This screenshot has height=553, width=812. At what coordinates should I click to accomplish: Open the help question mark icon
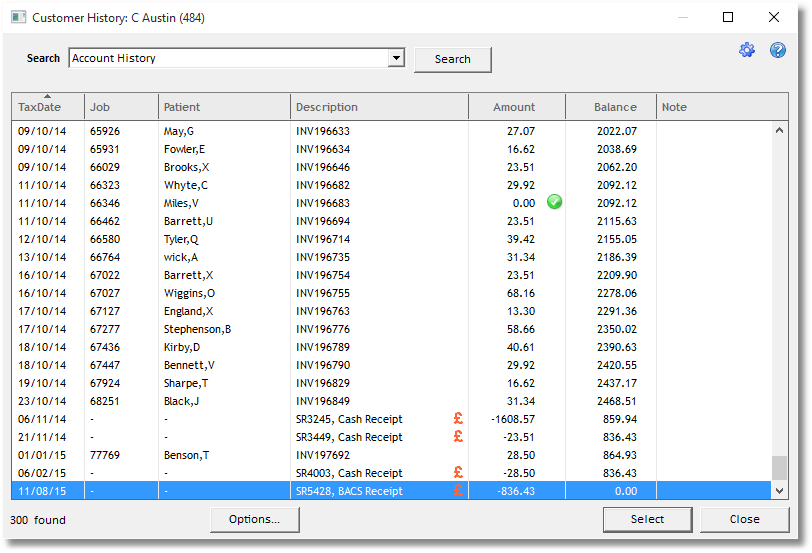777,50
